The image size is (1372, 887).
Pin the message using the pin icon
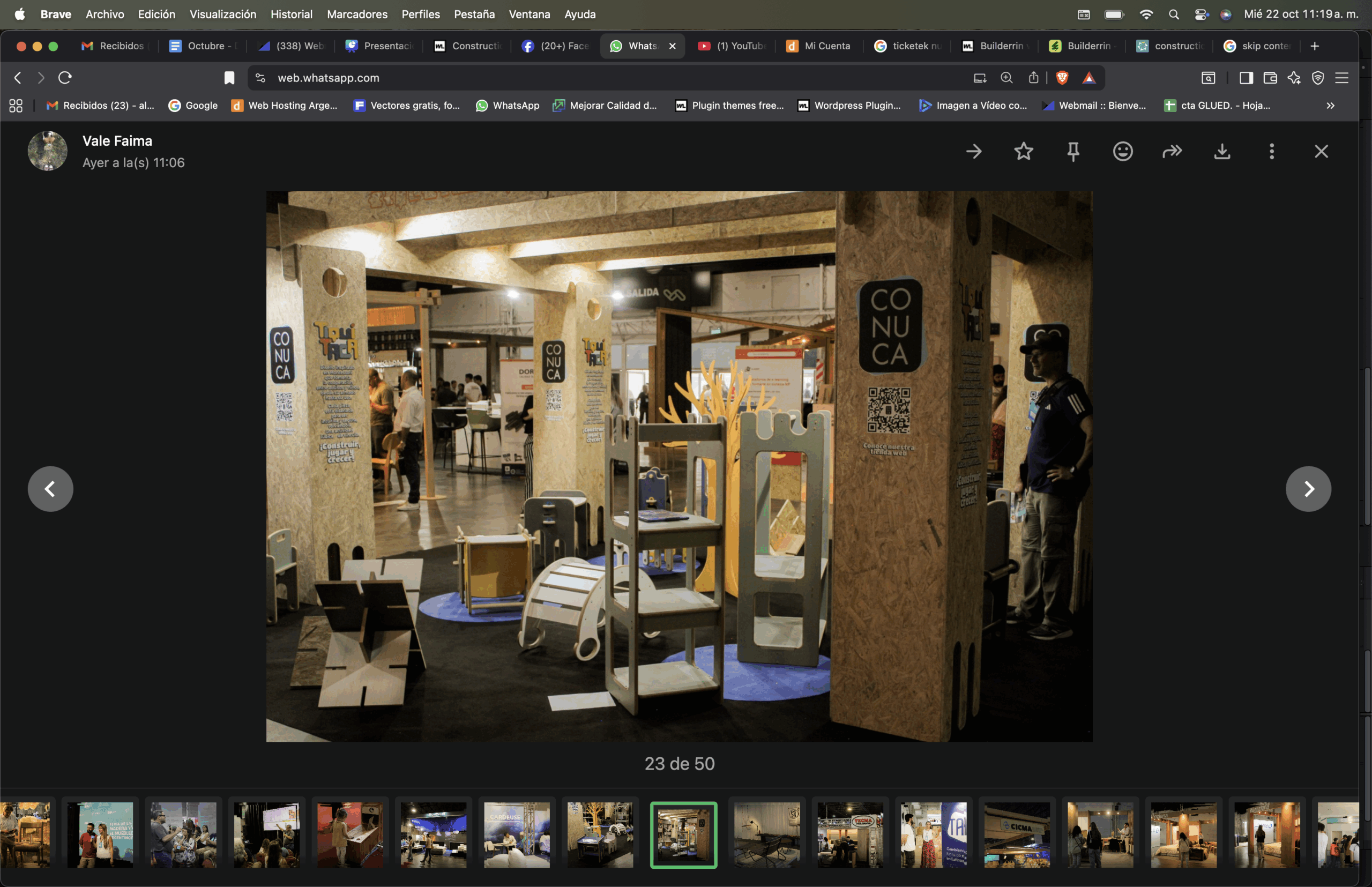pyautogui.click(x=1072, y=152)
